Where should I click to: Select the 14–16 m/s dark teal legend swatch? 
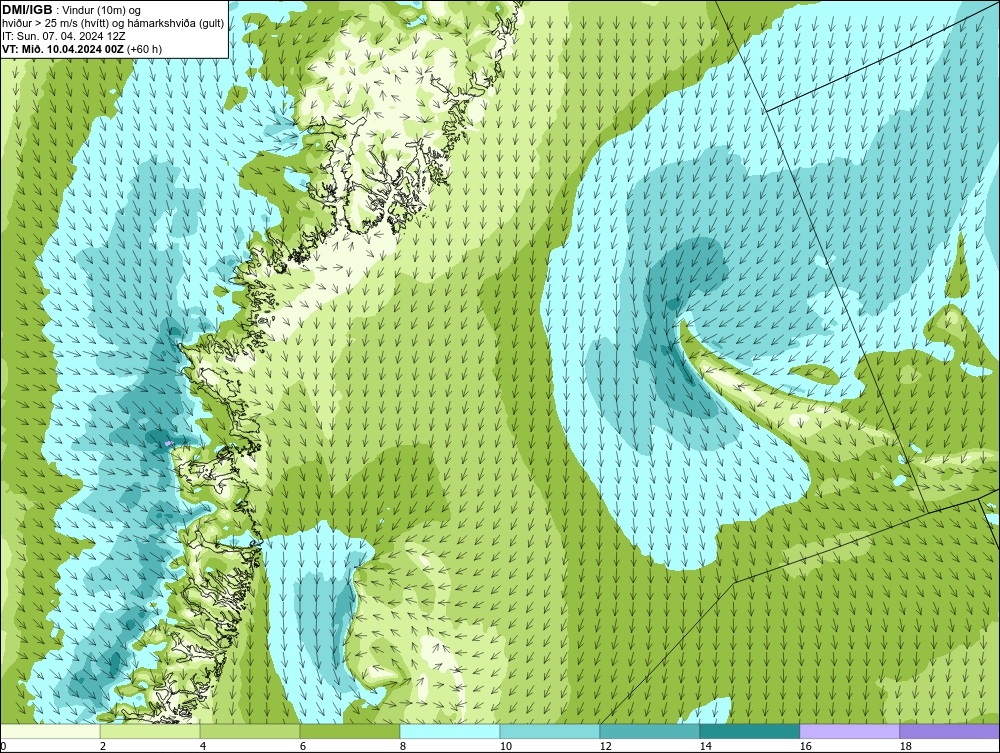click(x=750, y=731)
